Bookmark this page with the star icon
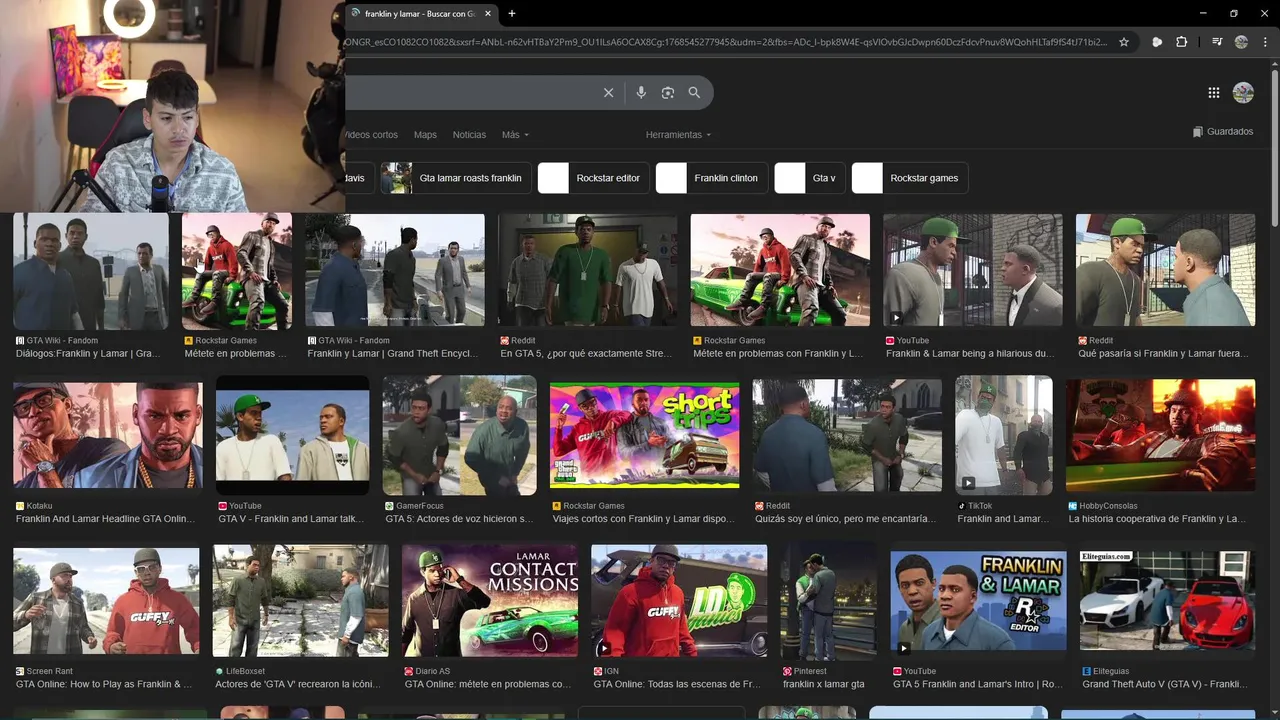This screenshot has width=1280, height=720. [1124, 42]
